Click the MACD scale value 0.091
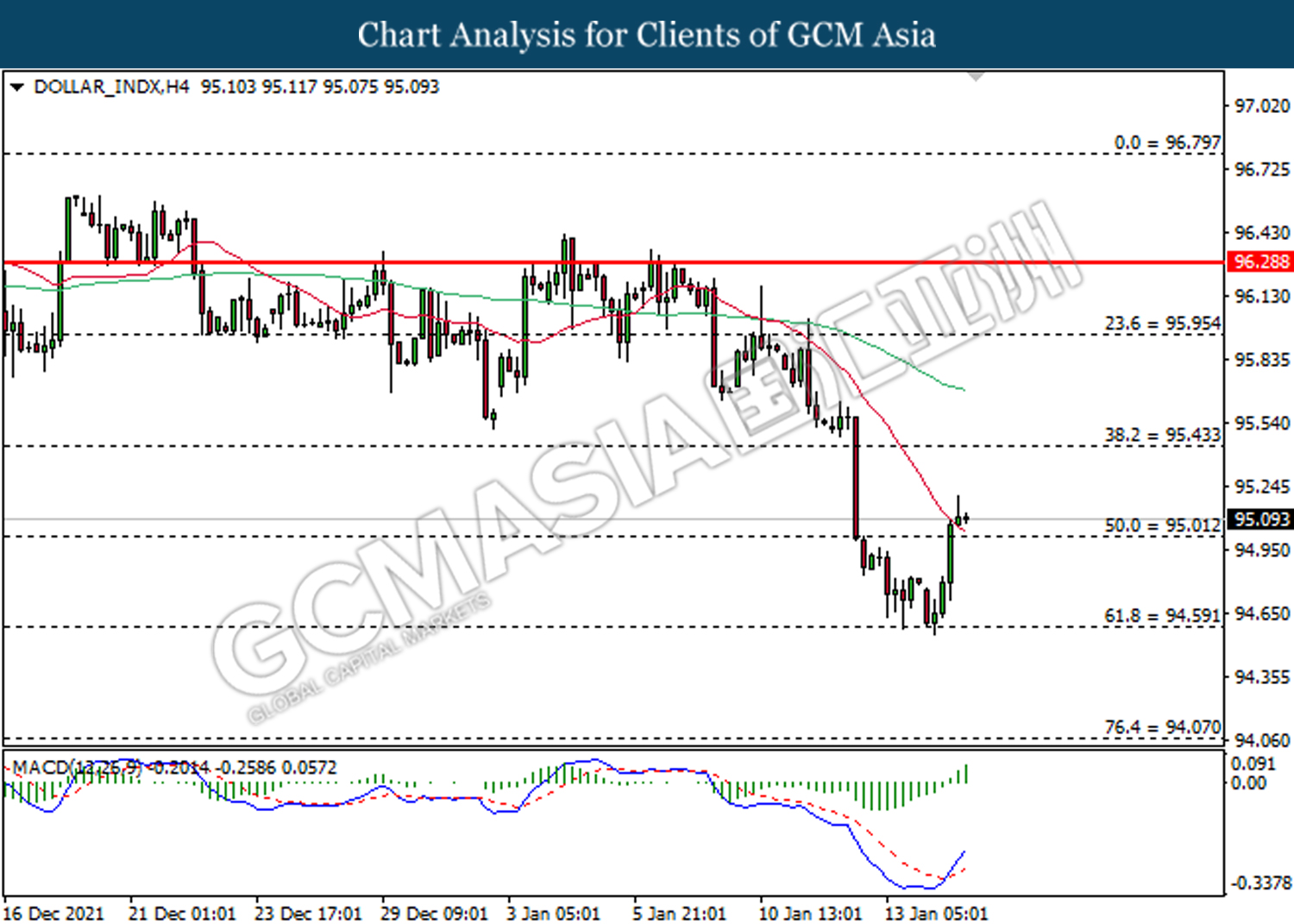Viewport: 1294px width, 924px height. (x=1253, y=764)
